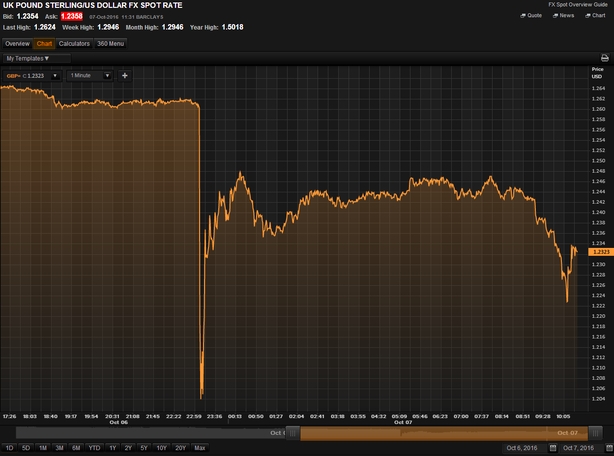Click the Month High value 1.2946
Image resolution: width=614 pixels, height=456 pixels.
tap(172, 27)
